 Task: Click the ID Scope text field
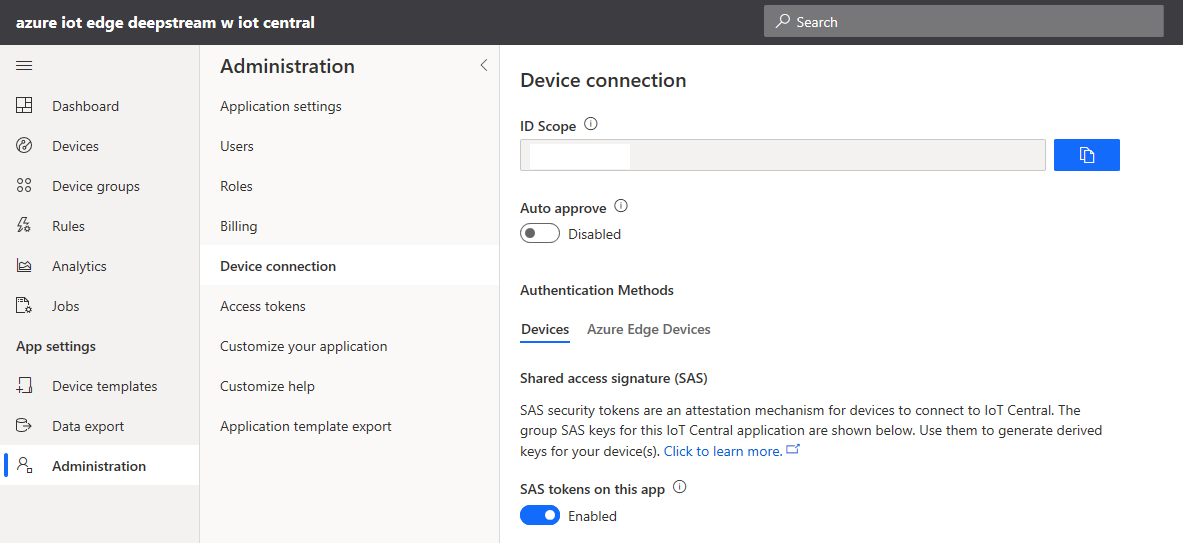point(782,155)
